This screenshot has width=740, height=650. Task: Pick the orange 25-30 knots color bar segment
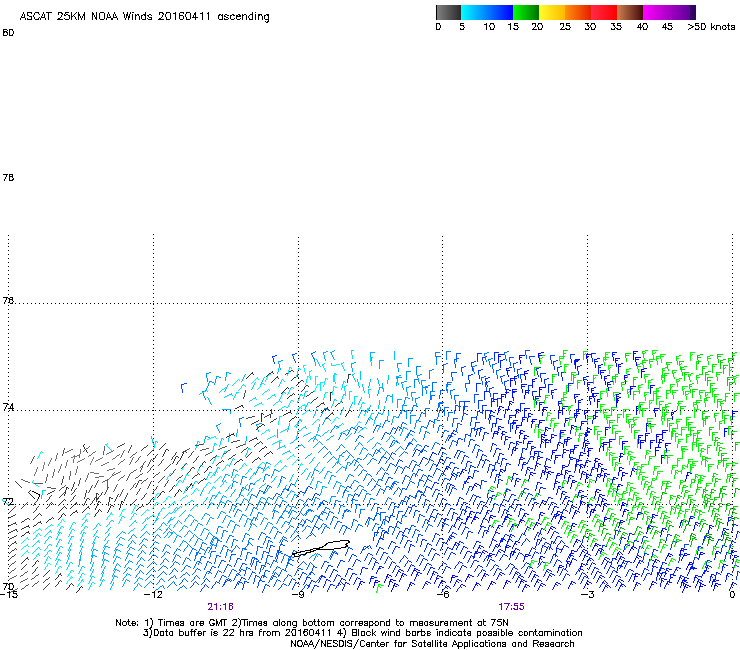coord(578,12)
